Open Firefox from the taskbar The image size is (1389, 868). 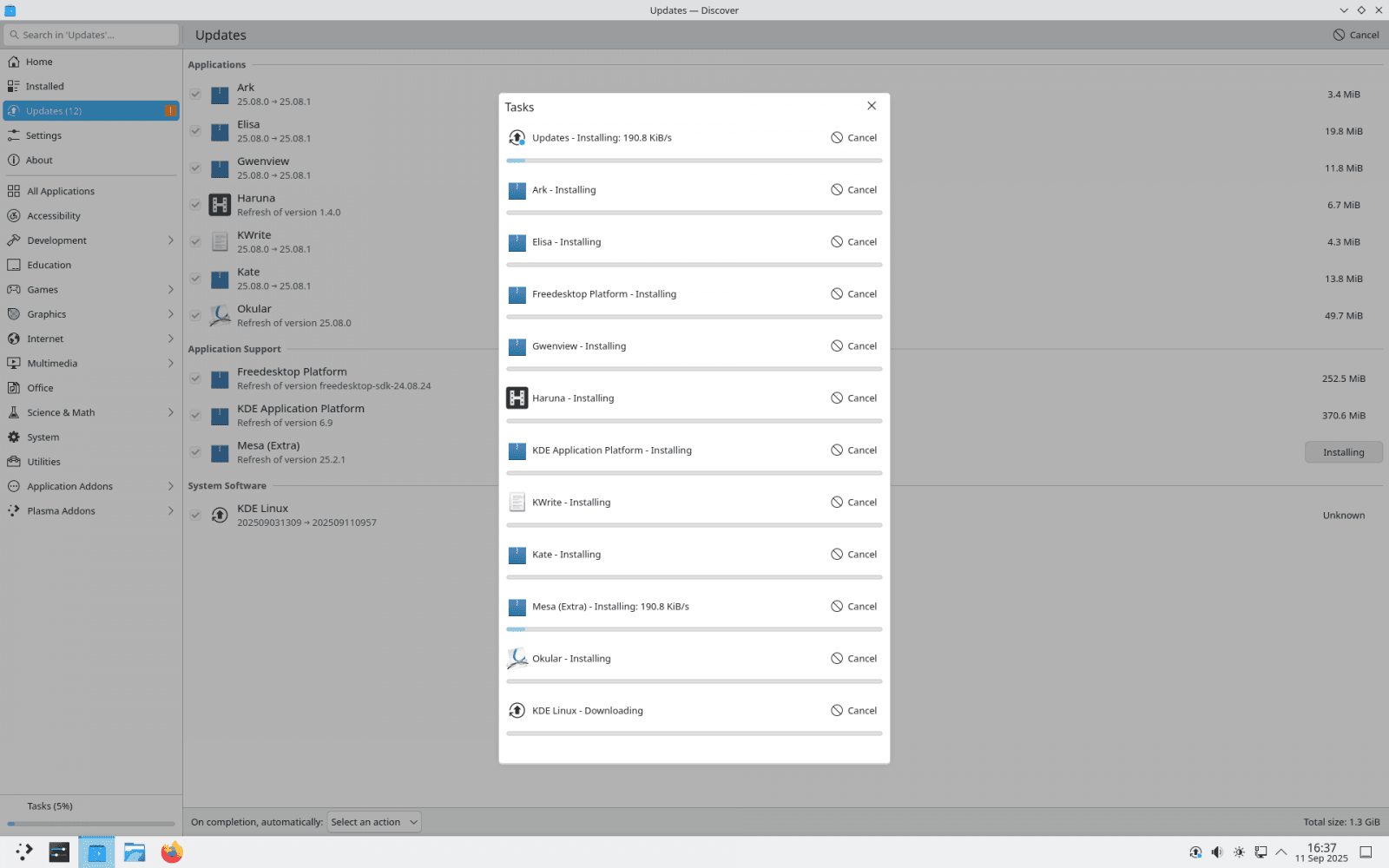[x=172, y=852]
